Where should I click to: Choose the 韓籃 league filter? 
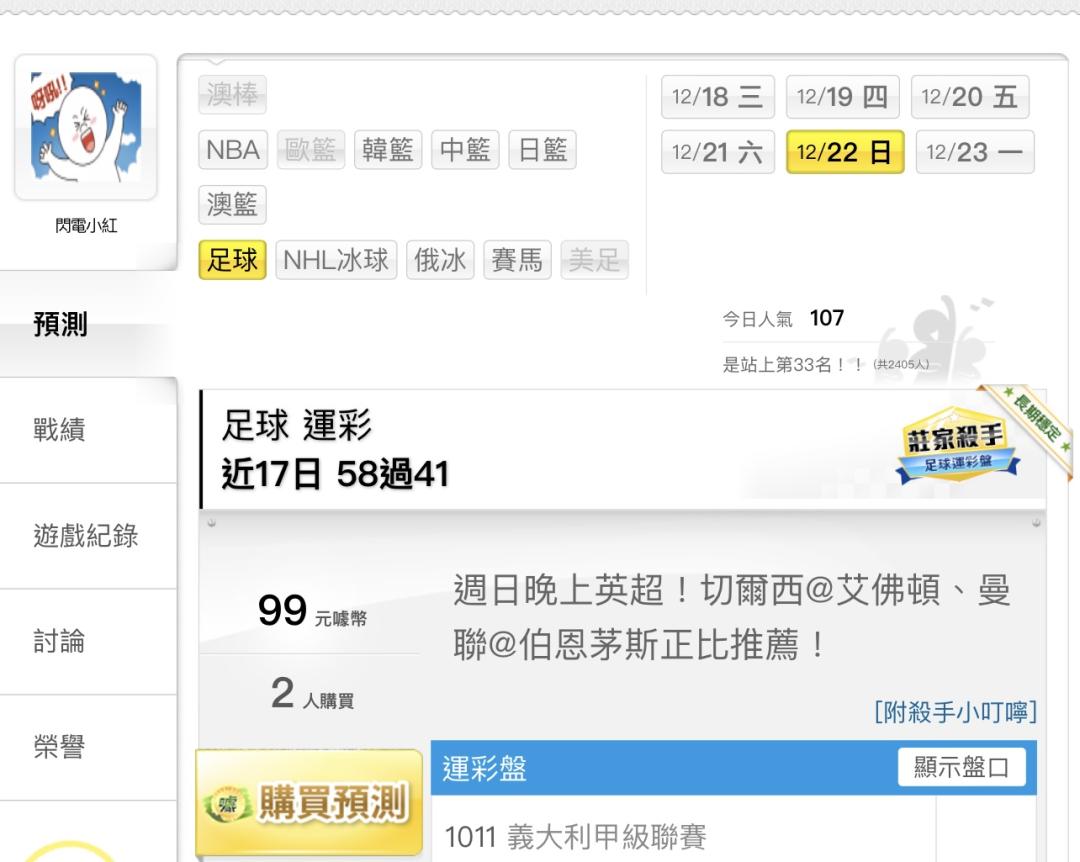click(x=388, y=150)
